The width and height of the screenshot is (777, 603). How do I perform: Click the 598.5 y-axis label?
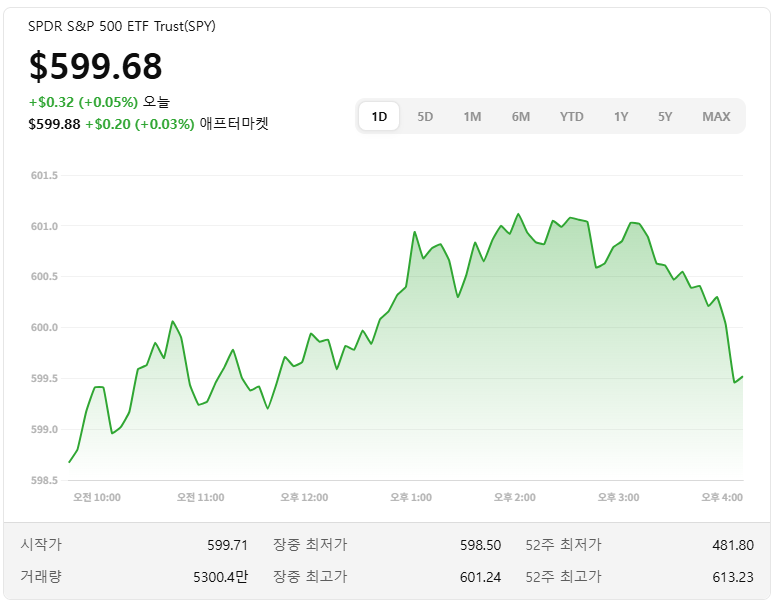(44, 480)
